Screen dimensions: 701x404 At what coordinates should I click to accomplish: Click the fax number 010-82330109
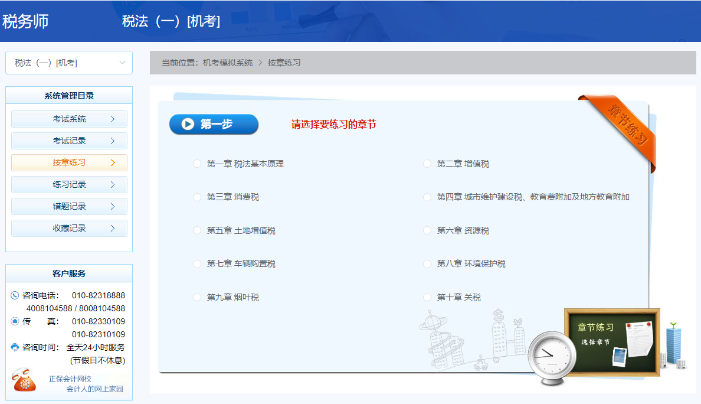tap(98, 321)
